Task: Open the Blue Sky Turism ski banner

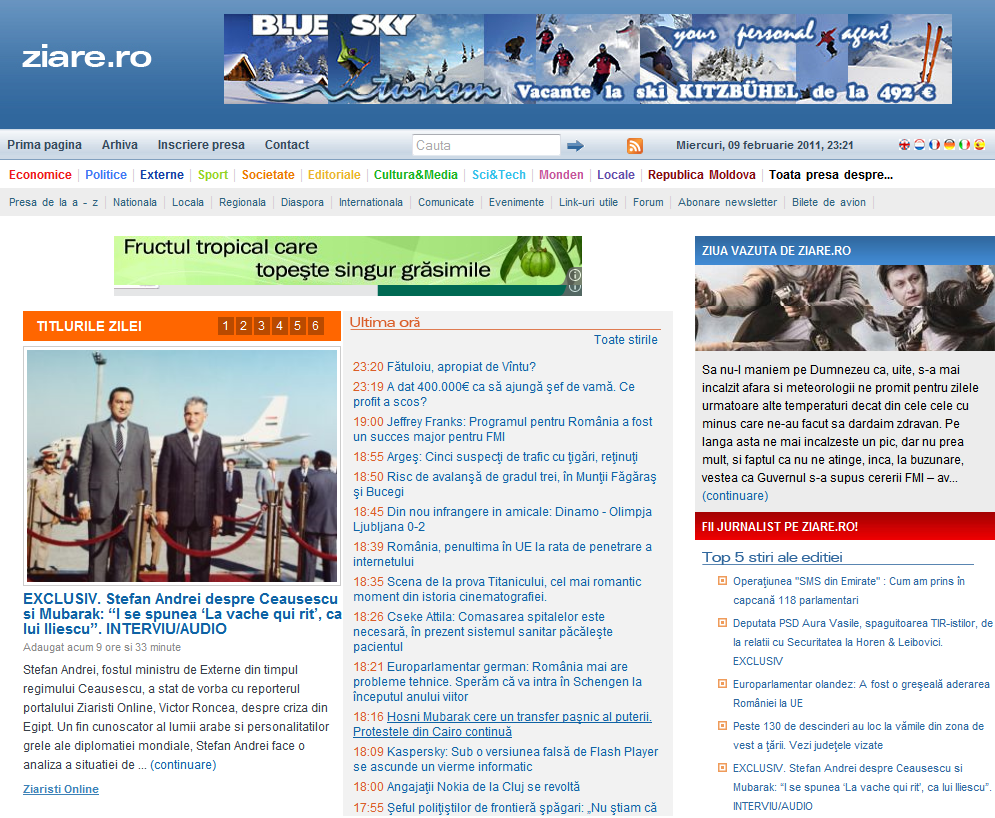Action: coord(588,59)
